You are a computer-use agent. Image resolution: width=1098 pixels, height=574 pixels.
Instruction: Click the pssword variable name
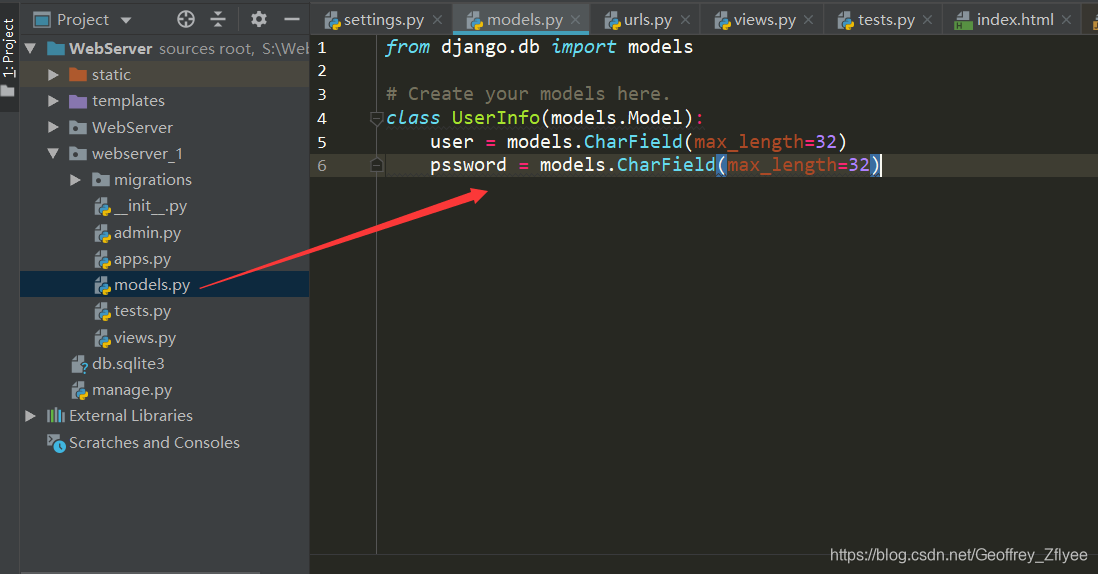pyautogui.click(x=468, y=165)
